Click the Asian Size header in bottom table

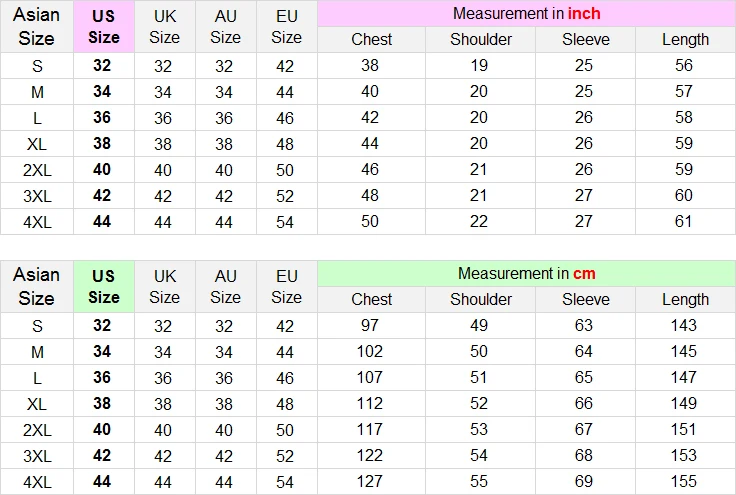tap(37, 286)
